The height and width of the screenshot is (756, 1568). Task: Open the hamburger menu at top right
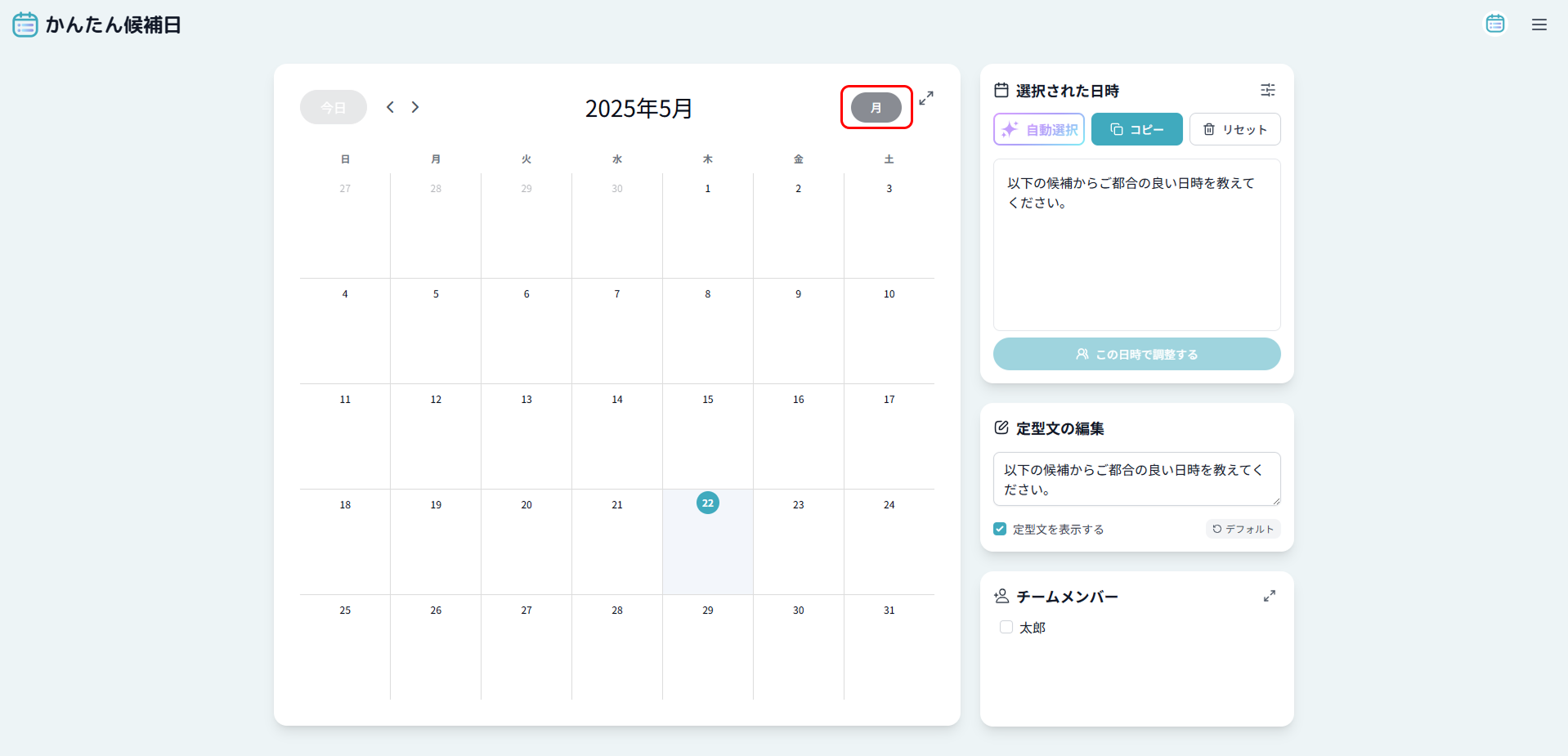[x=1539, y=25]
